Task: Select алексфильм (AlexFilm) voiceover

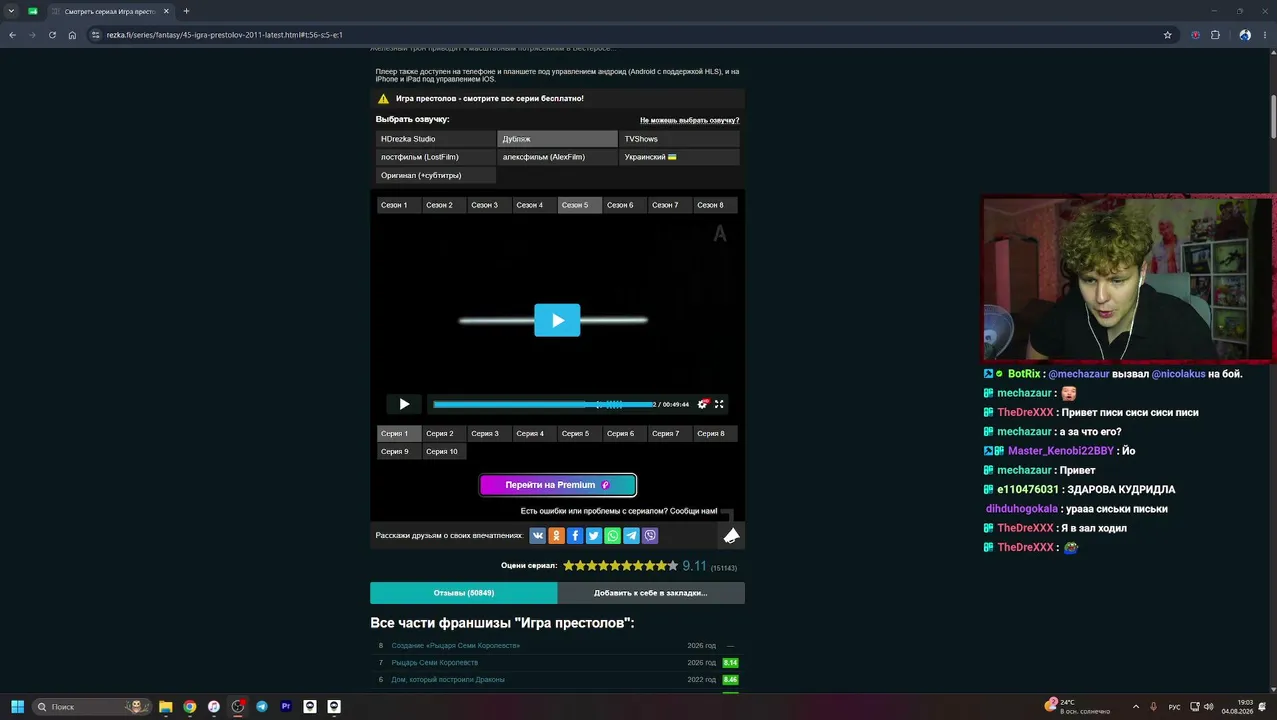Action: point(557,157)
